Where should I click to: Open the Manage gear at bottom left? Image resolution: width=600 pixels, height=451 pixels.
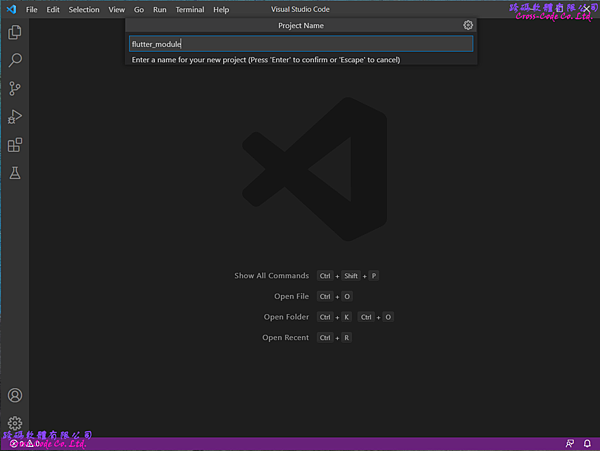click(x=15, y=423)
